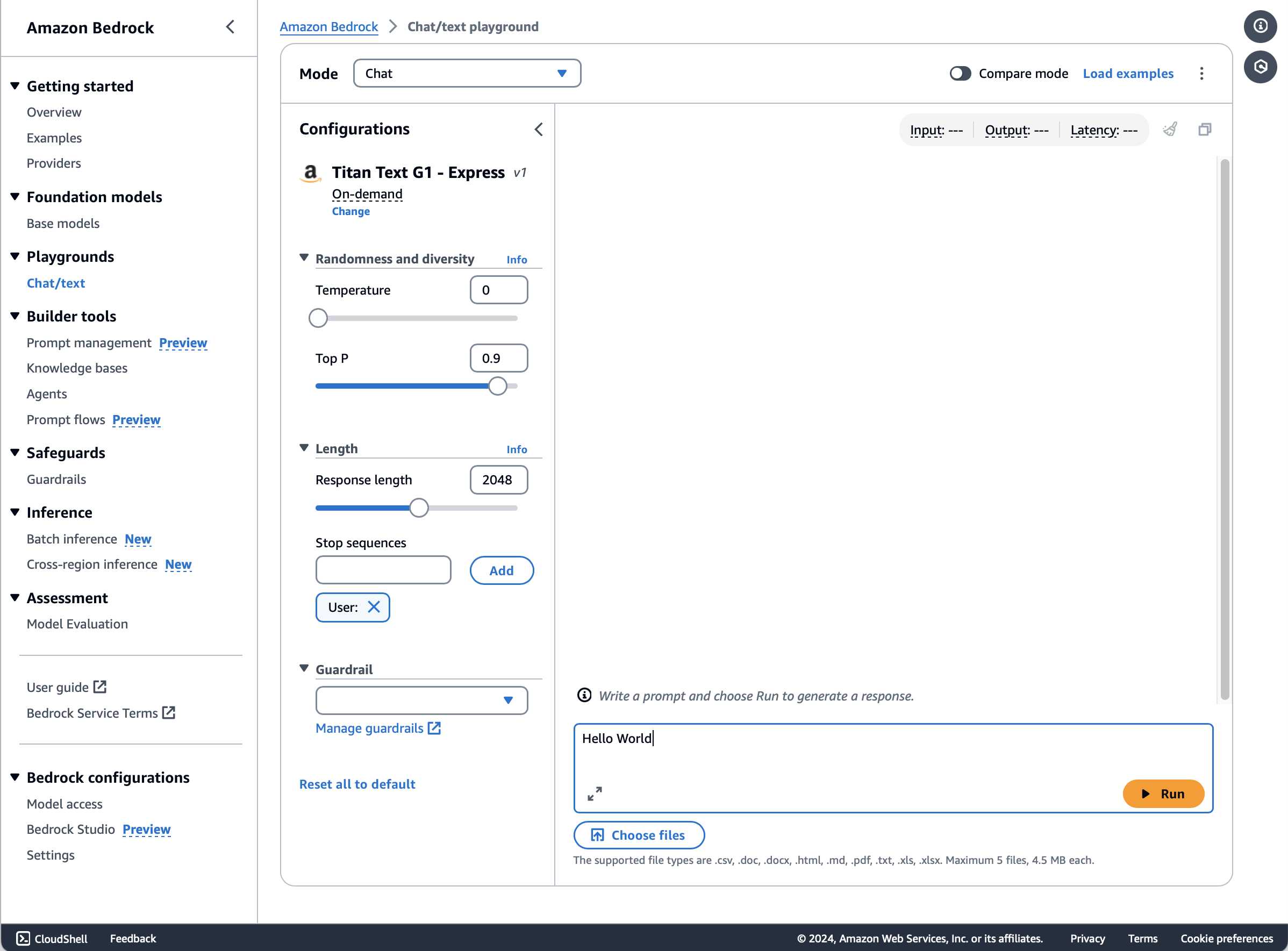This screenshot has height=951, width=1288.
Task: Open Info link for Length
Action: coord(516,449)
